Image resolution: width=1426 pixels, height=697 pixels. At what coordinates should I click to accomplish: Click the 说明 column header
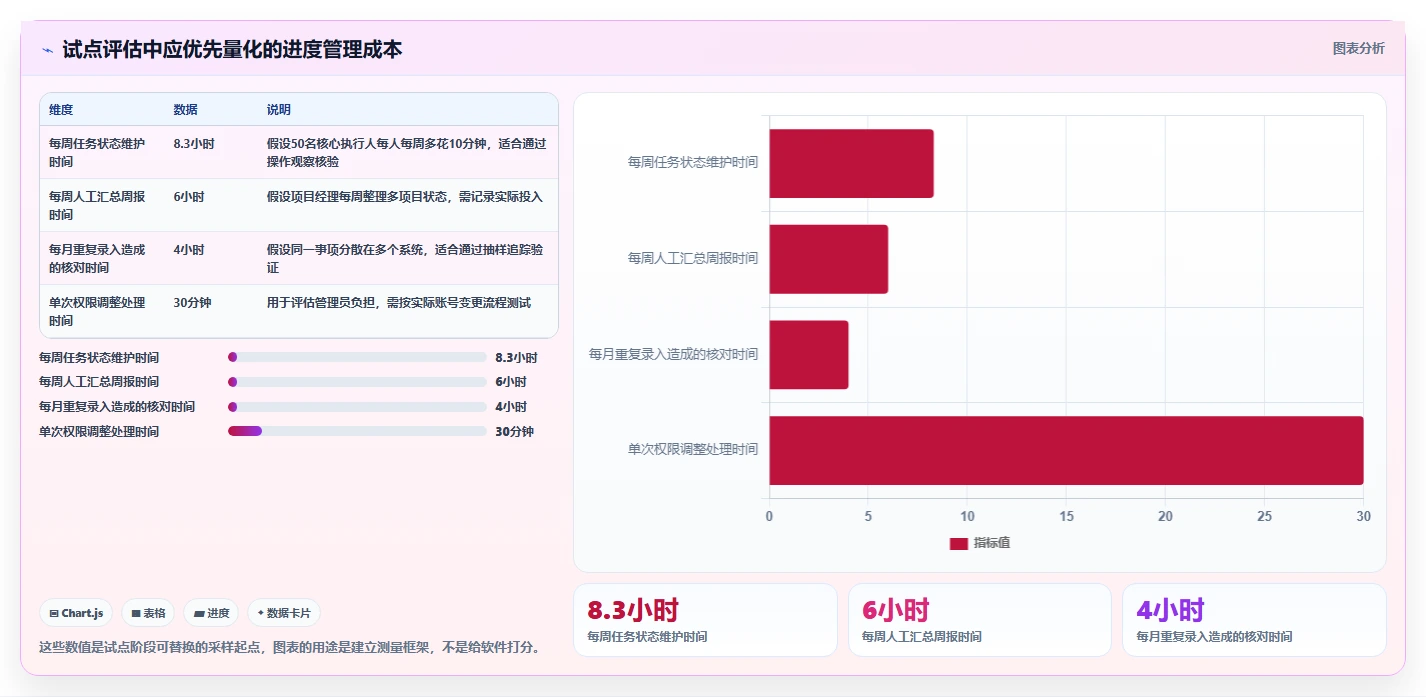coord(279,110)
